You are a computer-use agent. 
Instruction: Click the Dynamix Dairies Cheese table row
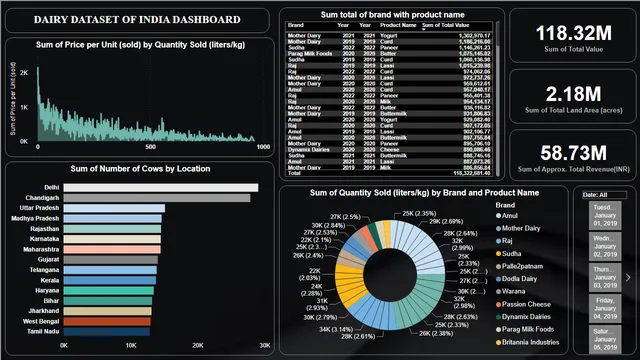tap(389, 149)
